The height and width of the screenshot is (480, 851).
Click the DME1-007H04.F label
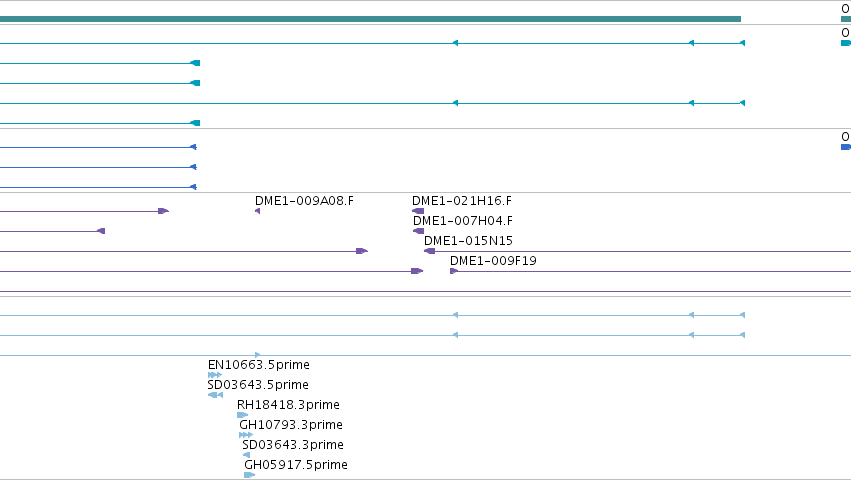(463, 221)
